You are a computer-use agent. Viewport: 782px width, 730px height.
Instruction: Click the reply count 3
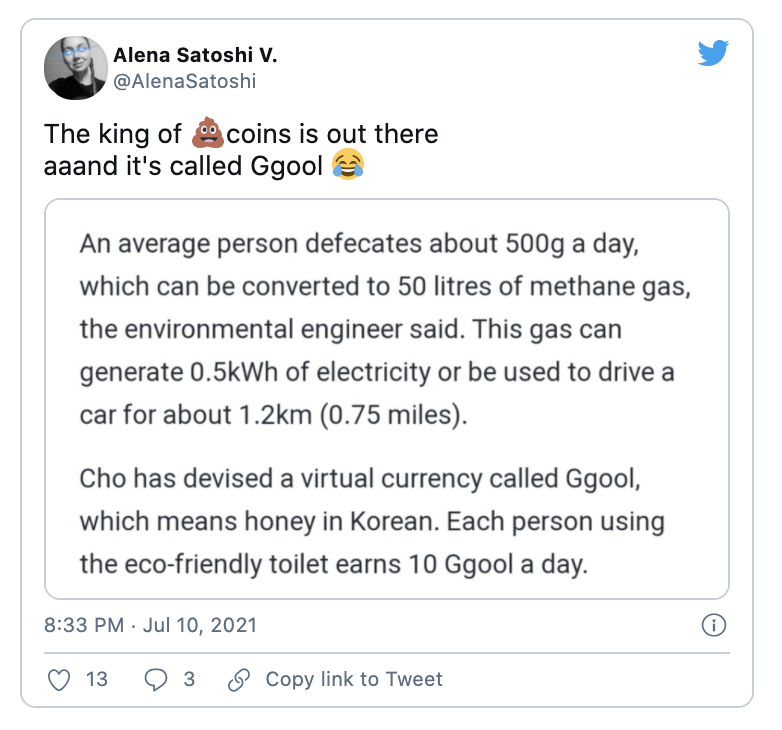click(189, 680)
